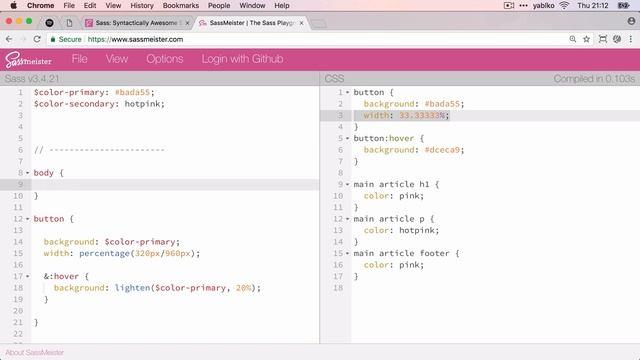
Task: Fold the CSS main article footer rule
Action: point(347,253)
